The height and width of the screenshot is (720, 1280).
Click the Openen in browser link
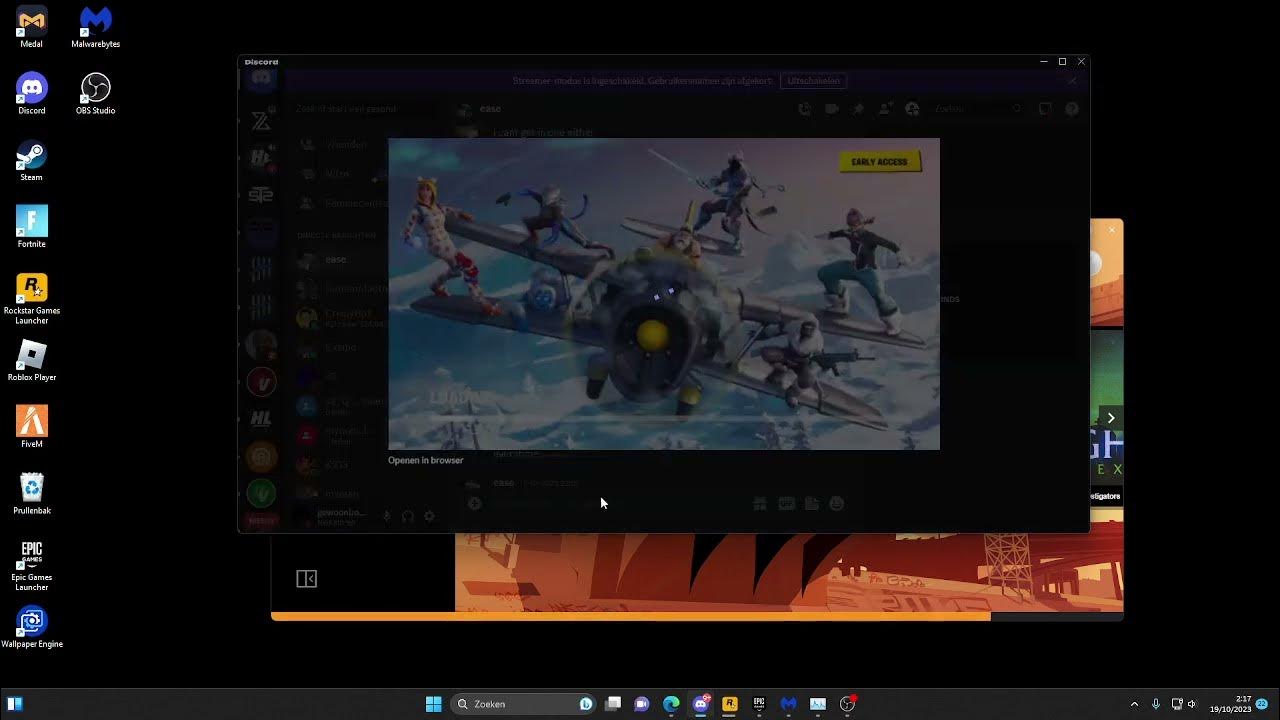[426, 461]
